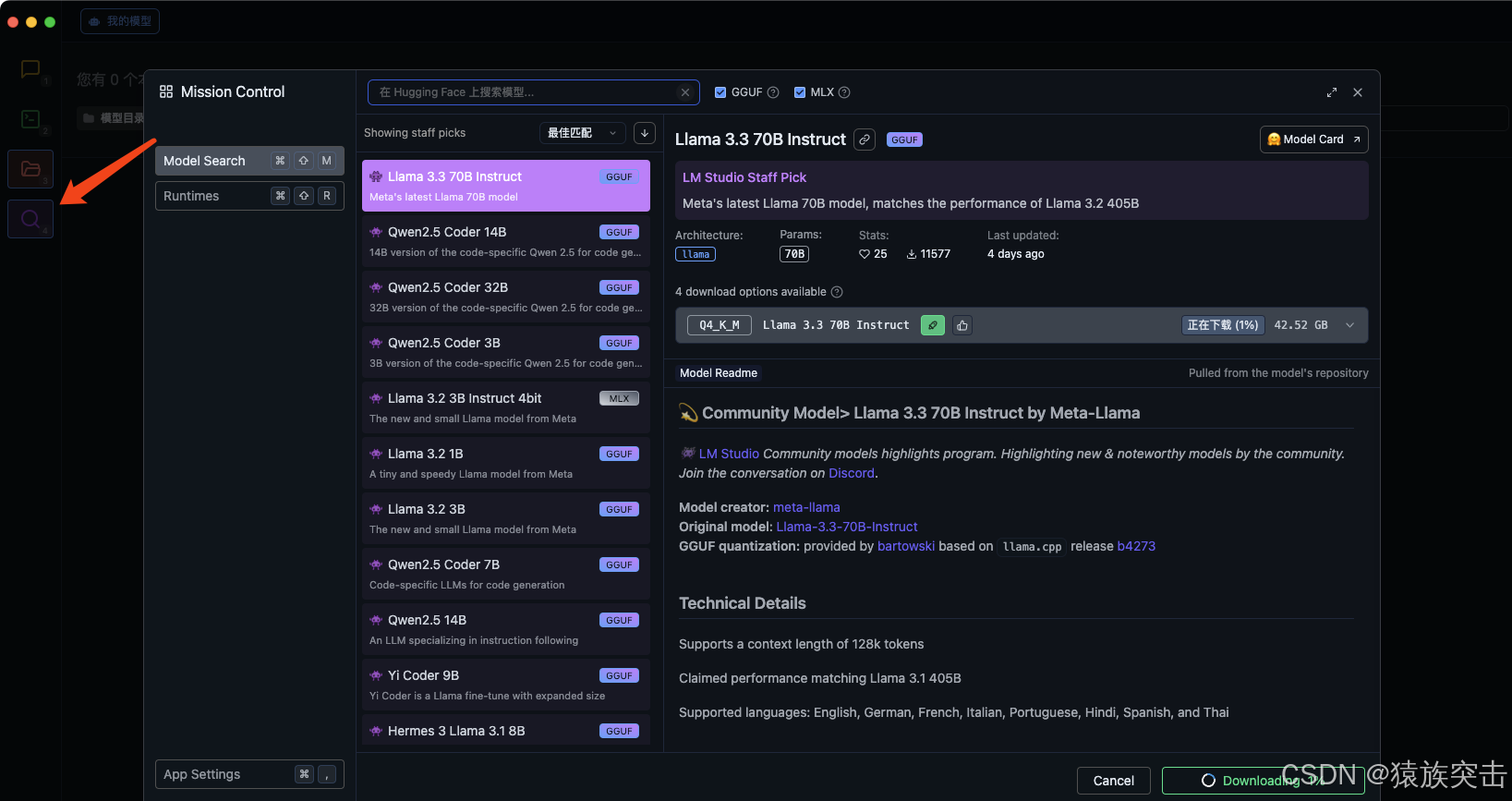Select Qwen2.5 Coder 3B in list
The image size is (1512, 801).
tap(506, 352)
